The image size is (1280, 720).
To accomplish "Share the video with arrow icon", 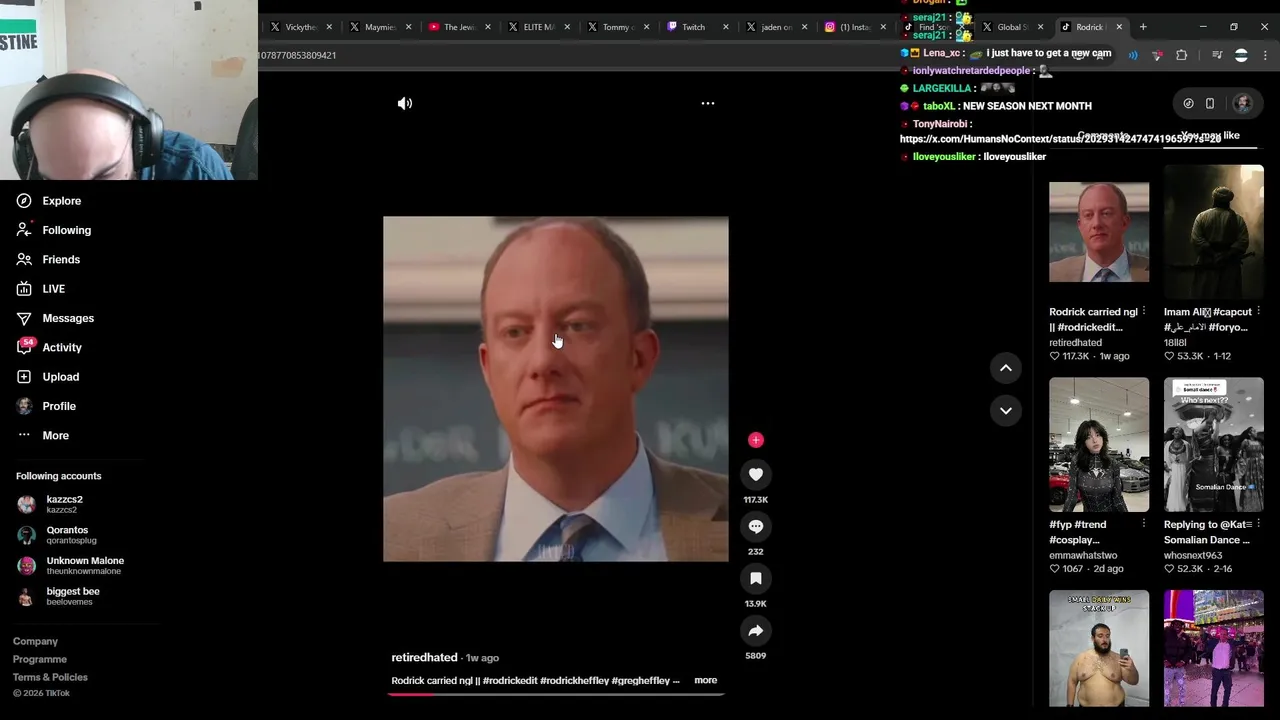I will coord(756,630).
